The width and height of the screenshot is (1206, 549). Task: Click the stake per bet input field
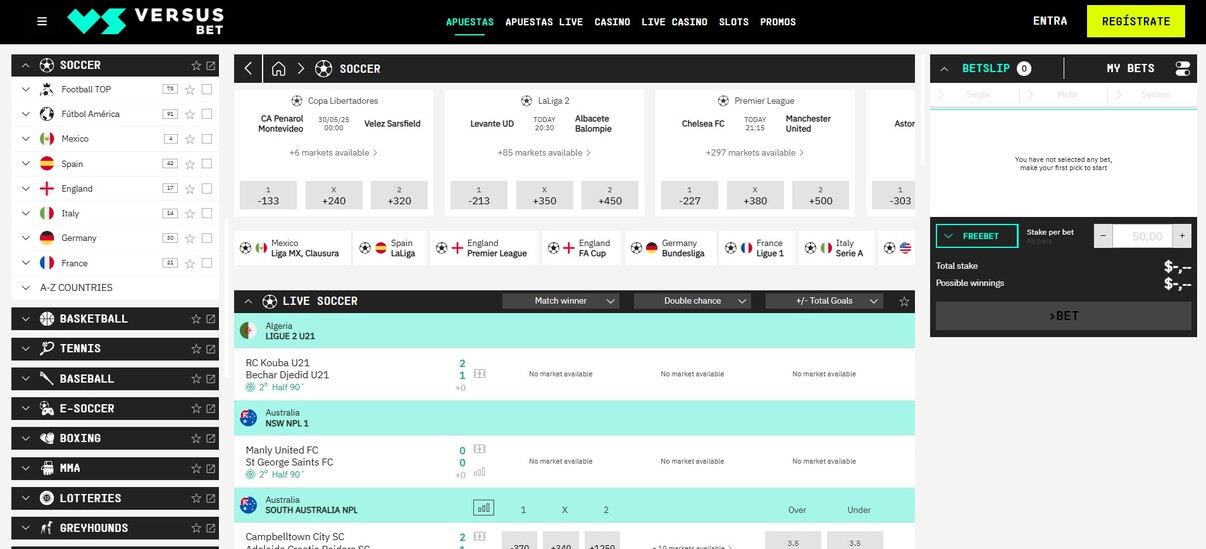pos(1143,236)
